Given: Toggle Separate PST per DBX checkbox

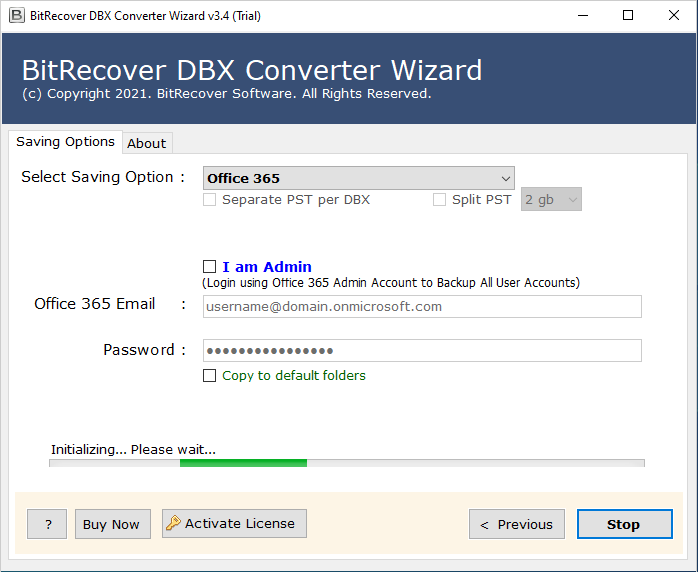Looking at the screenshot, I should (x=209, y=200).
